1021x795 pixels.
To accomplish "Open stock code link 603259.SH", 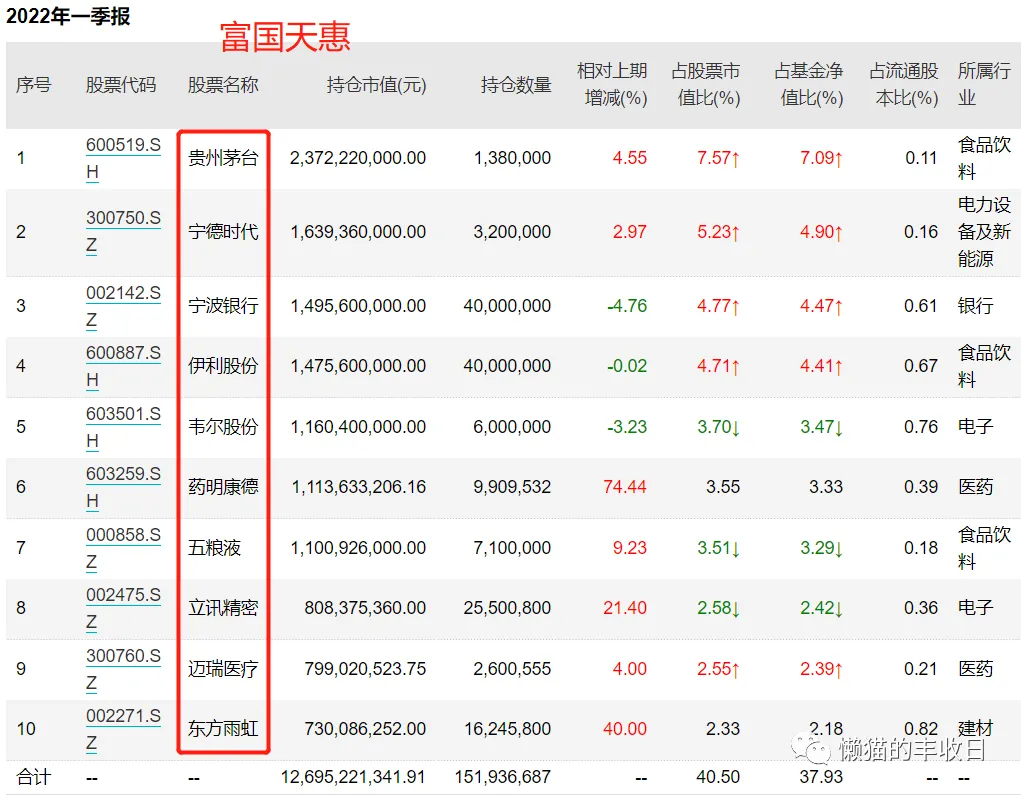I will [x=123, y=487].
